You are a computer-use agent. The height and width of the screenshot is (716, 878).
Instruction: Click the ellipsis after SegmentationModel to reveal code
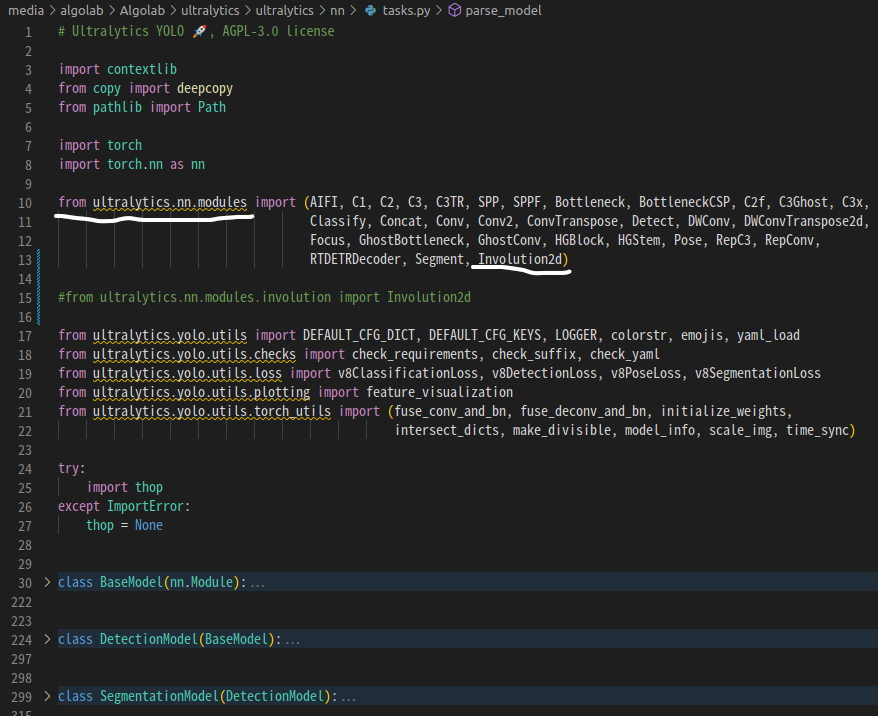[x=350, y=695]
